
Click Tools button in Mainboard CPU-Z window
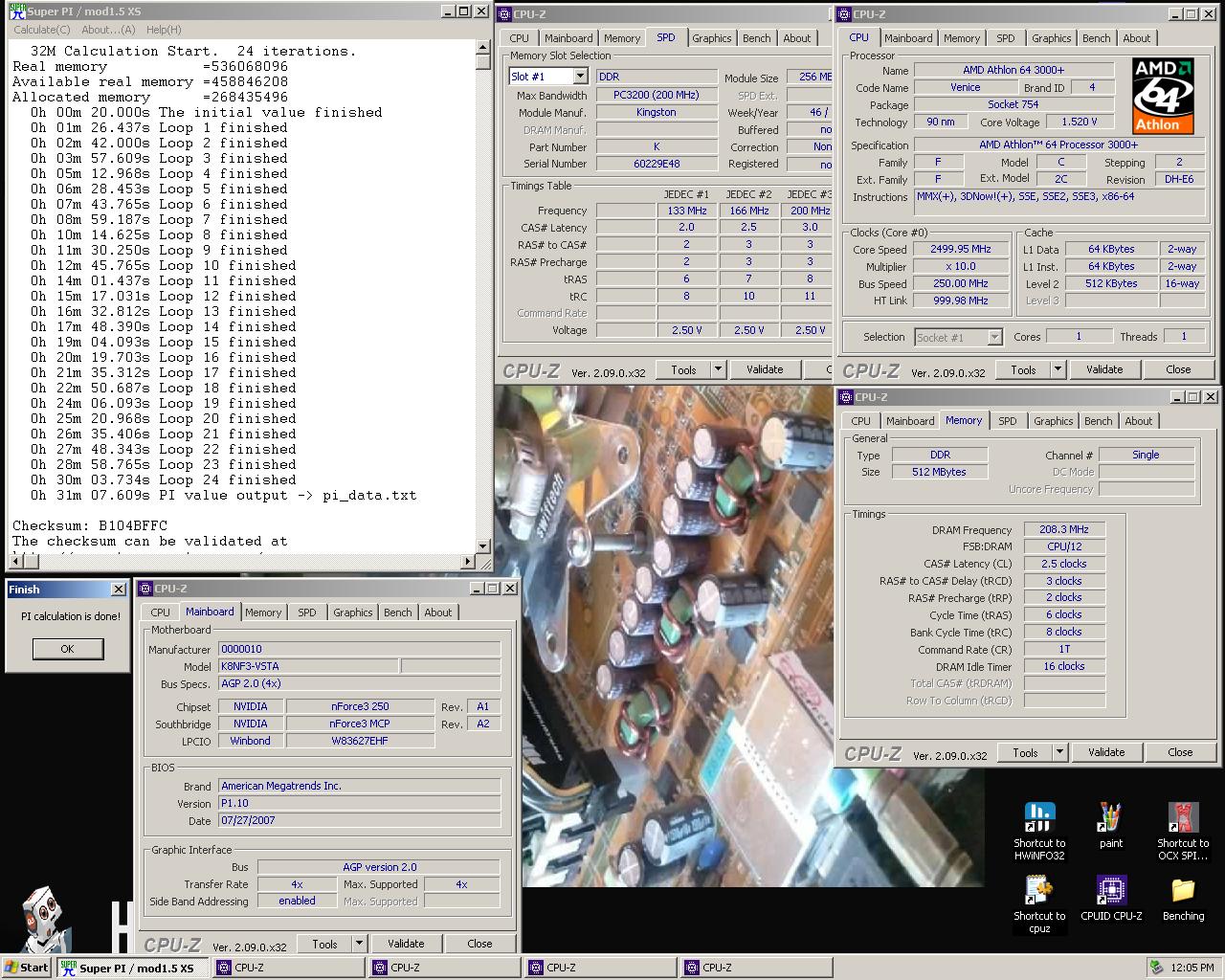point(324,944)
